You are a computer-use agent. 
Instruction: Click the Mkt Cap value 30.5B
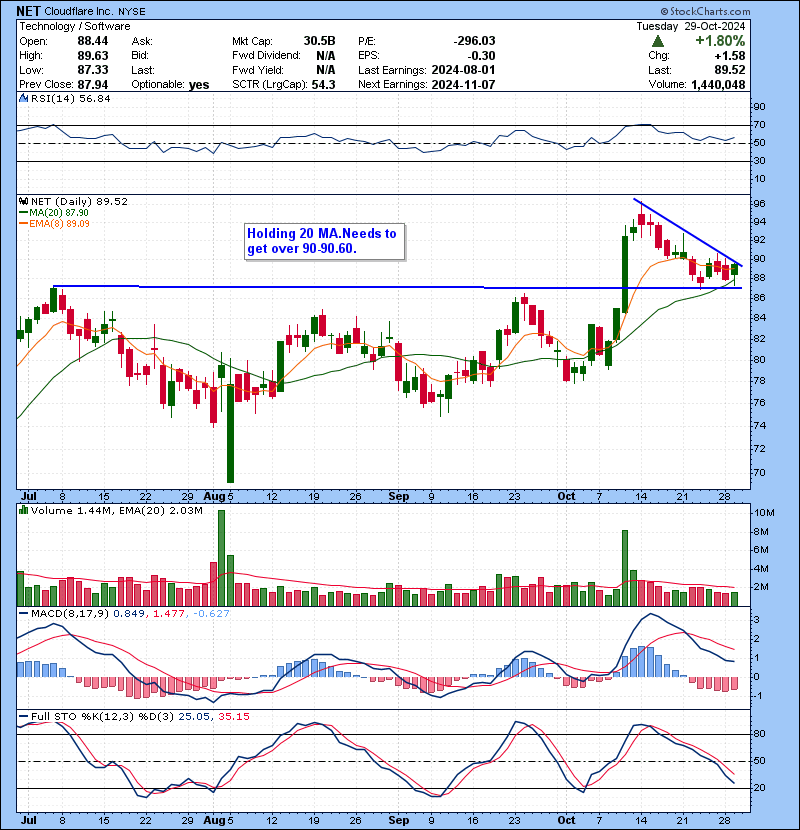tap(319, 41)
